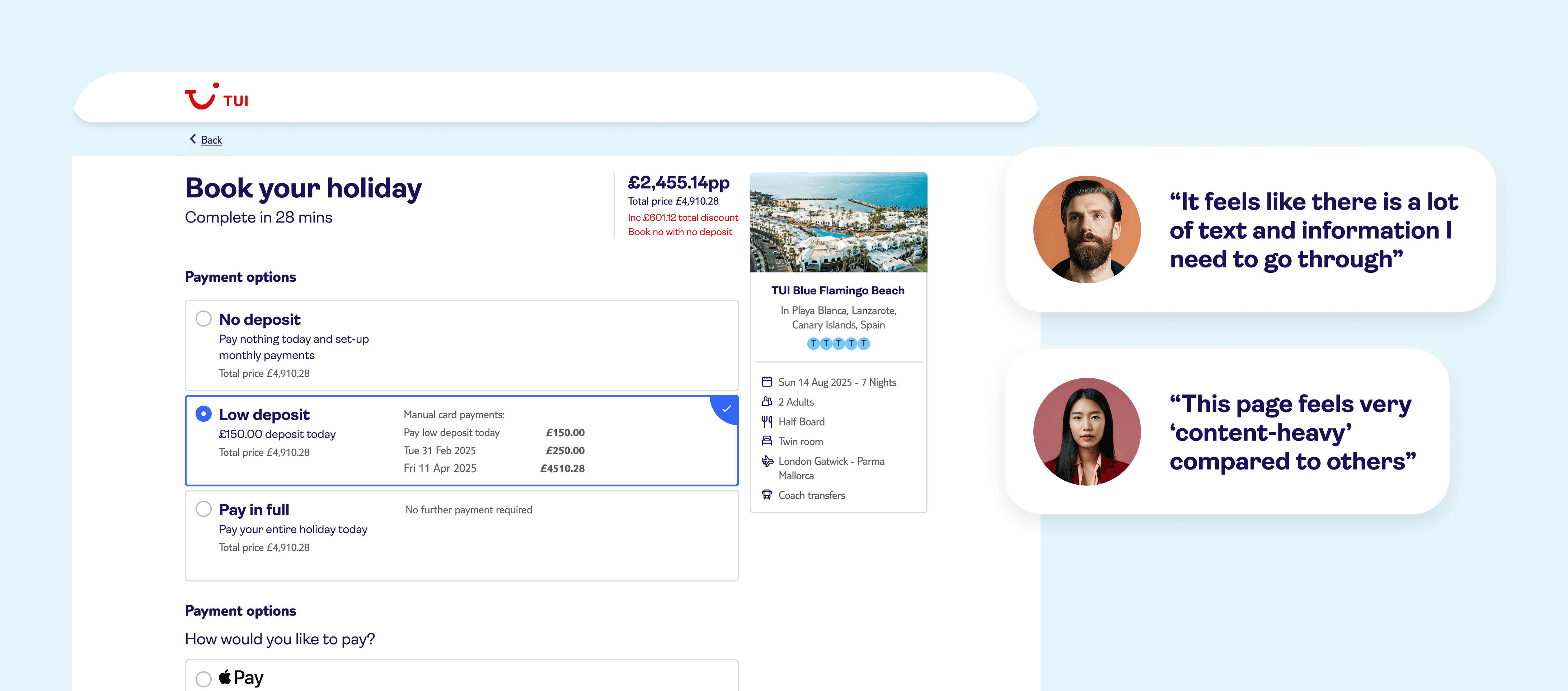Go back using the Back link
1568x691 pixels.
tap(211, 140)
